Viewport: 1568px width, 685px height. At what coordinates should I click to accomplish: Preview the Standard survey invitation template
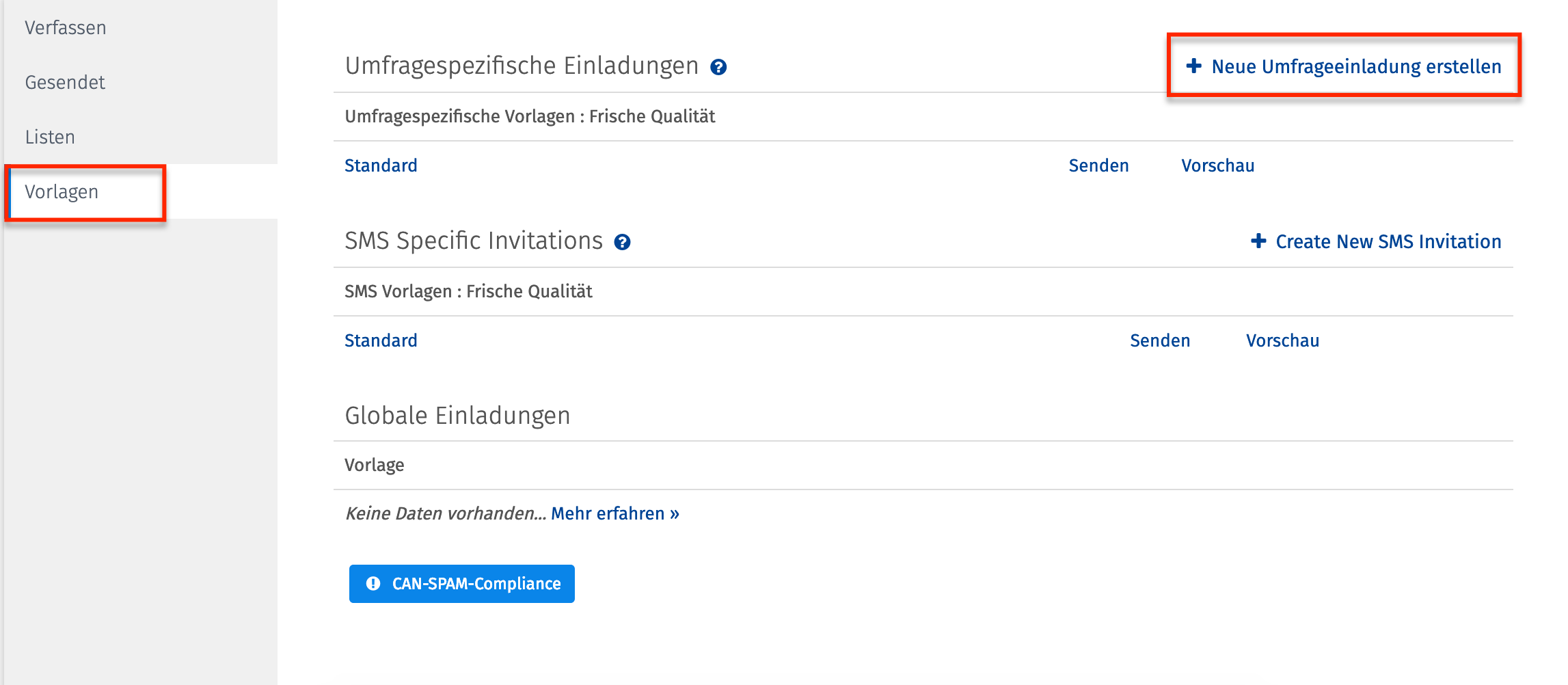tap(1217, 166)
